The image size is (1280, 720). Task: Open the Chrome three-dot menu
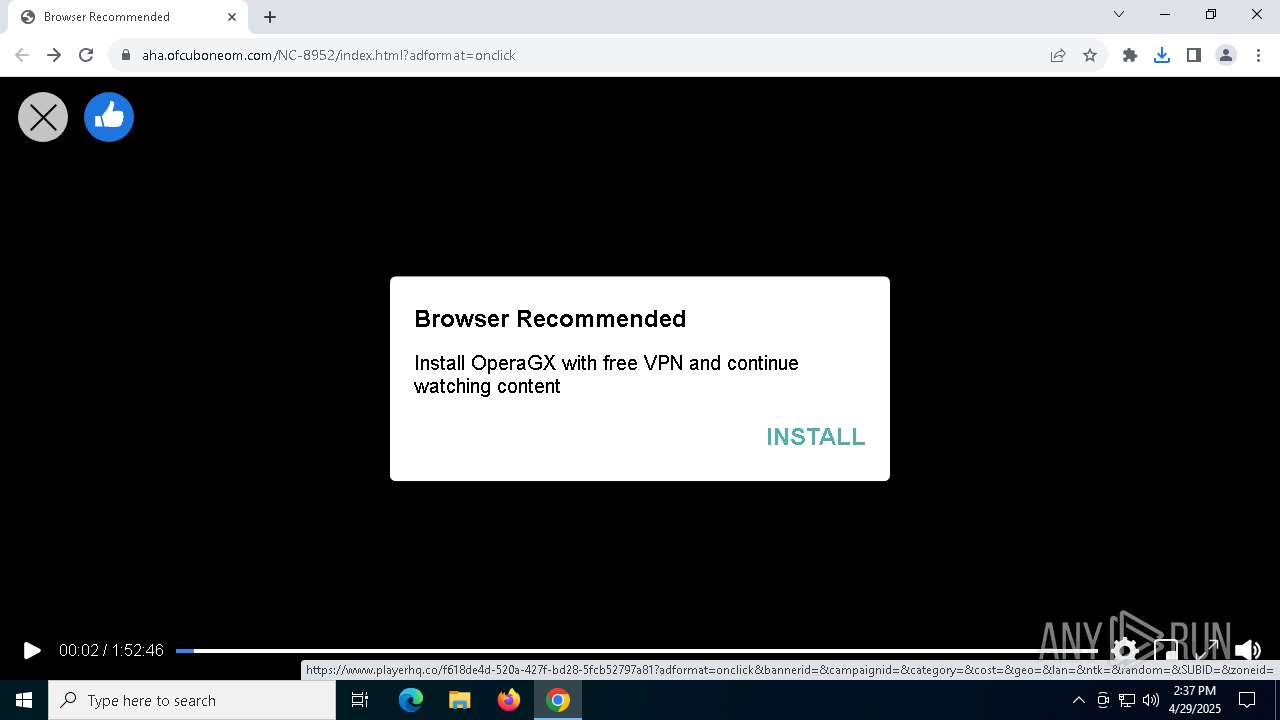pos(1258,55)
